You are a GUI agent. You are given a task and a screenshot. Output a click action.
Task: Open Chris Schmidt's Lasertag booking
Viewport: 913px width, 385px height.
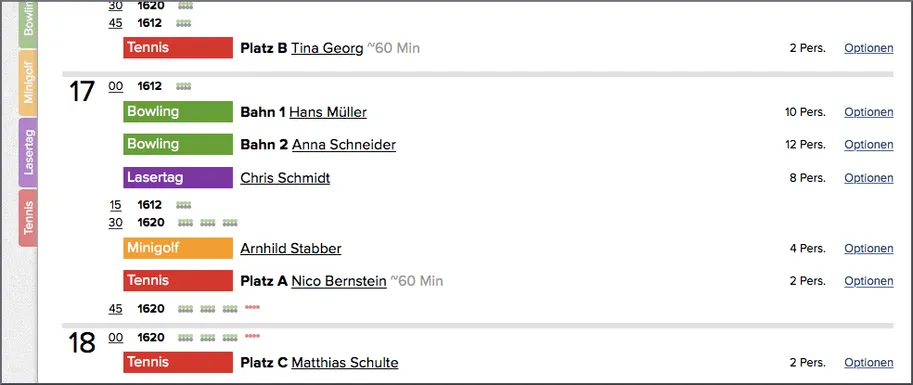[x=285, y=178]
